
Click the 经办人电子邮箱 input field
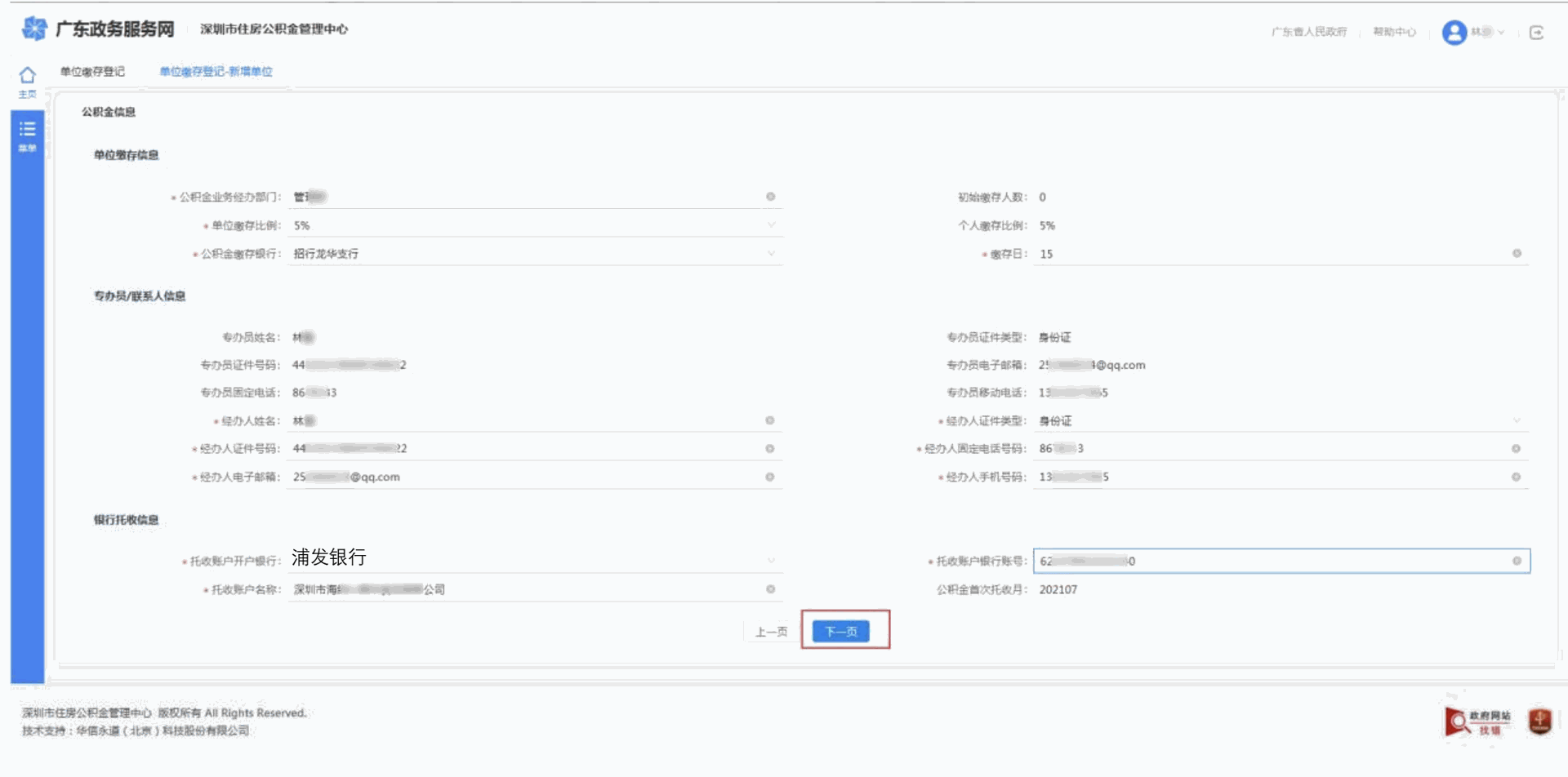point(523,477)
